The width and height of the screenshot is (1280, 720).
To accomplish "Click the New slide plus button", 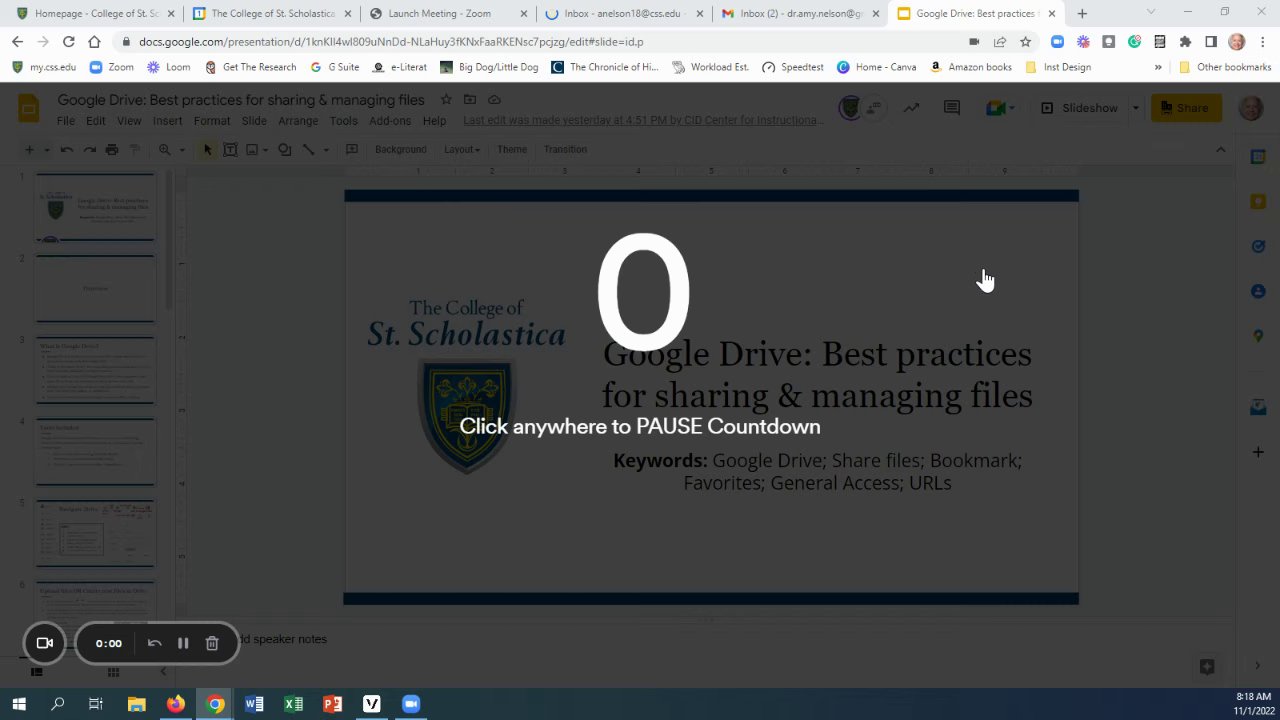I will click(x=29, y=149).
